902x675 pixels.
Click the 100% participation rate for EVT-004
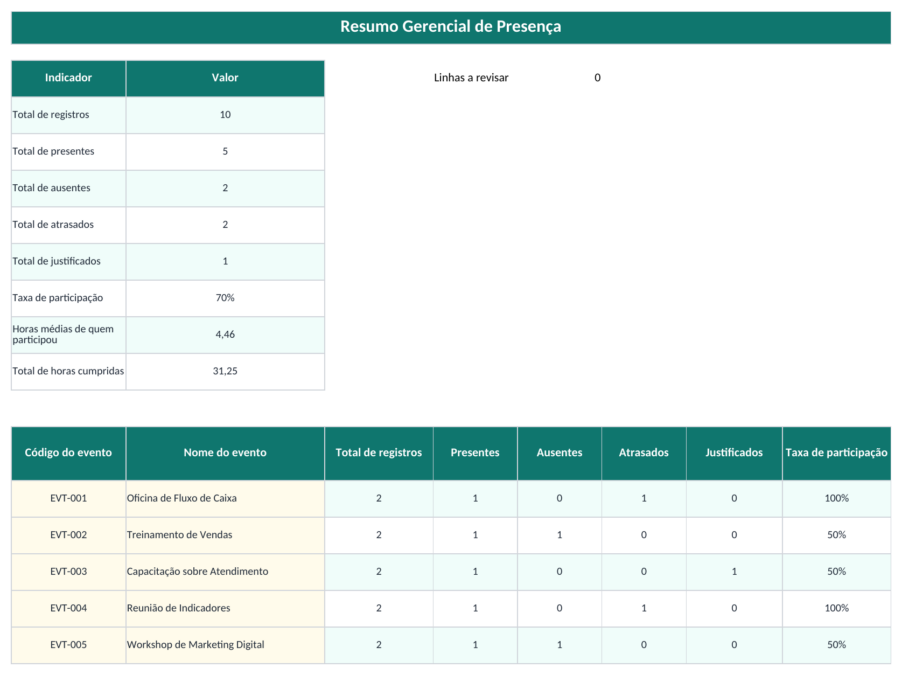(836, 608)
